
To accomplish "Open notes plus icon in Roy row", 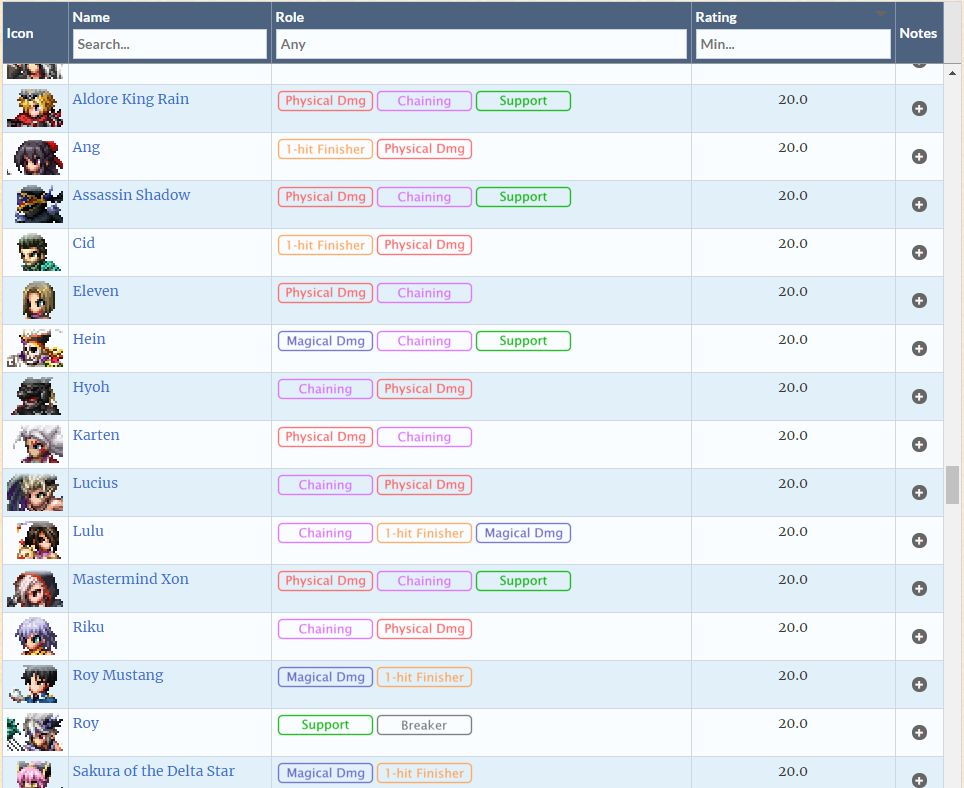I will [x=919, y=732].
